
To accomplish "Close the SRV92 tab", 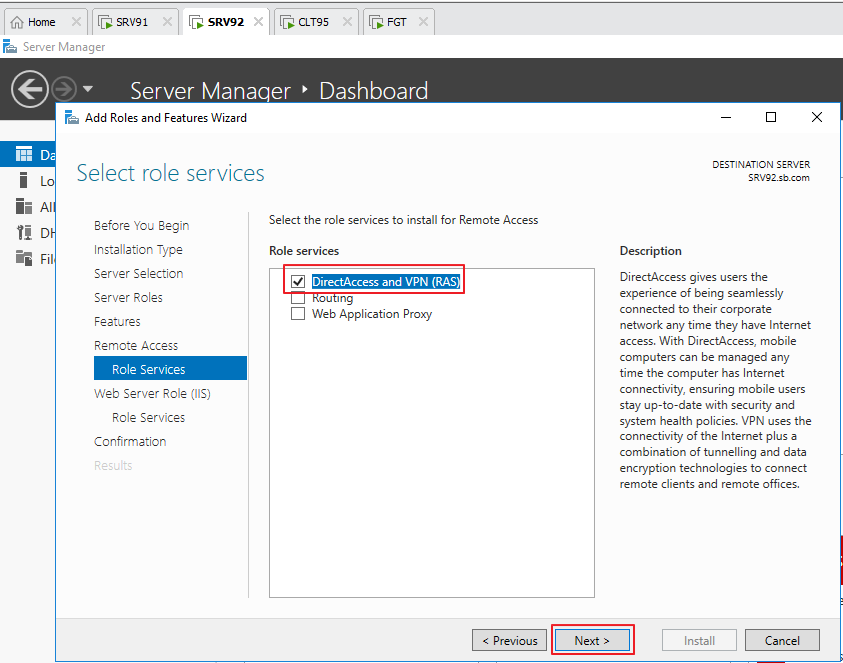I will click(258, 22).
